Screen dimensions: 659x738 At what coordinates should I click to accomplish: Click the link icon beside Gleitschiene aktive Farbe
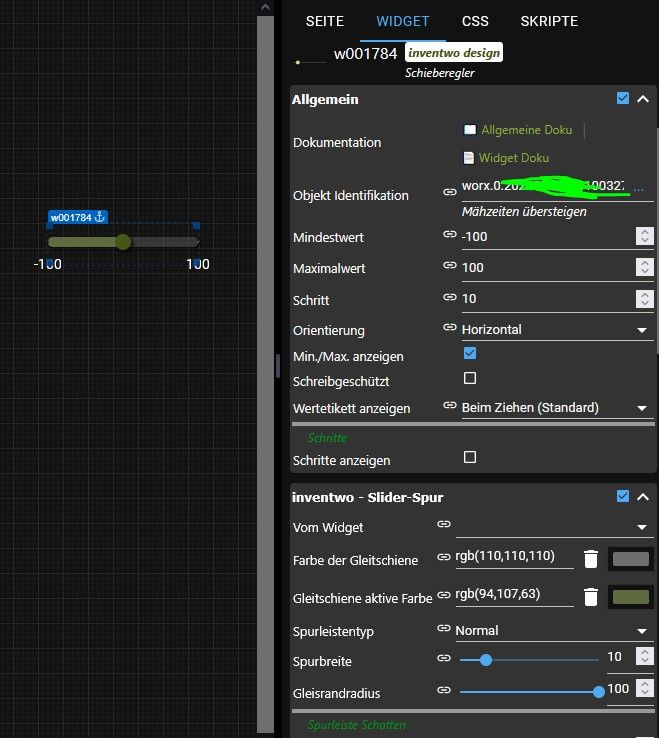pyautogui.click(x=444, y=595)
